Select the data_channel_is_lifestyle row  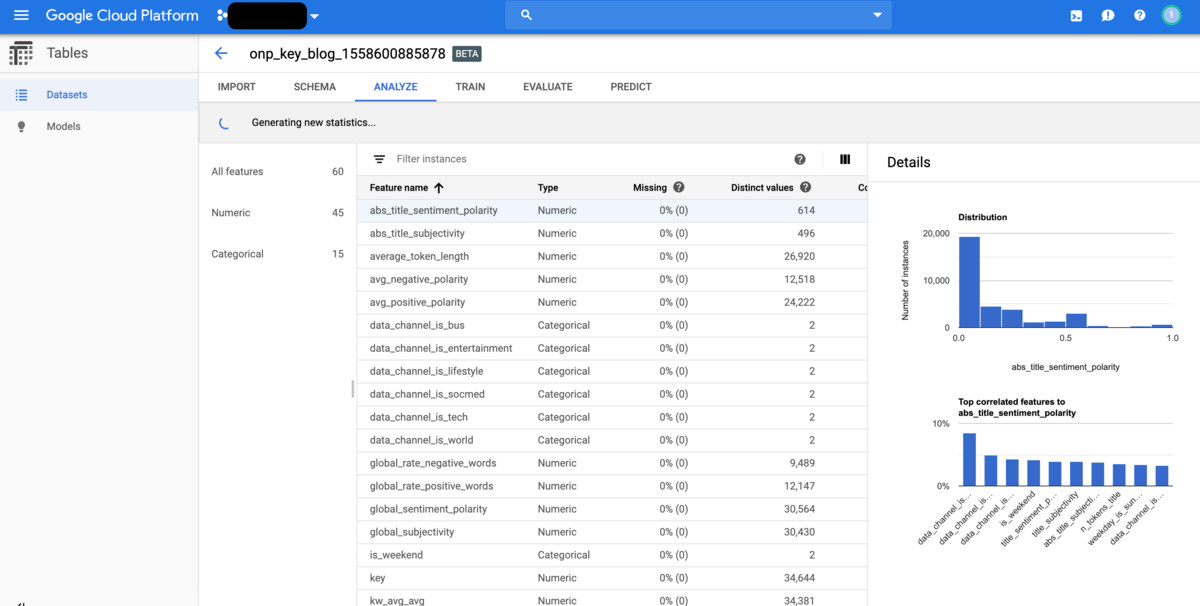(x=612, y=372)
